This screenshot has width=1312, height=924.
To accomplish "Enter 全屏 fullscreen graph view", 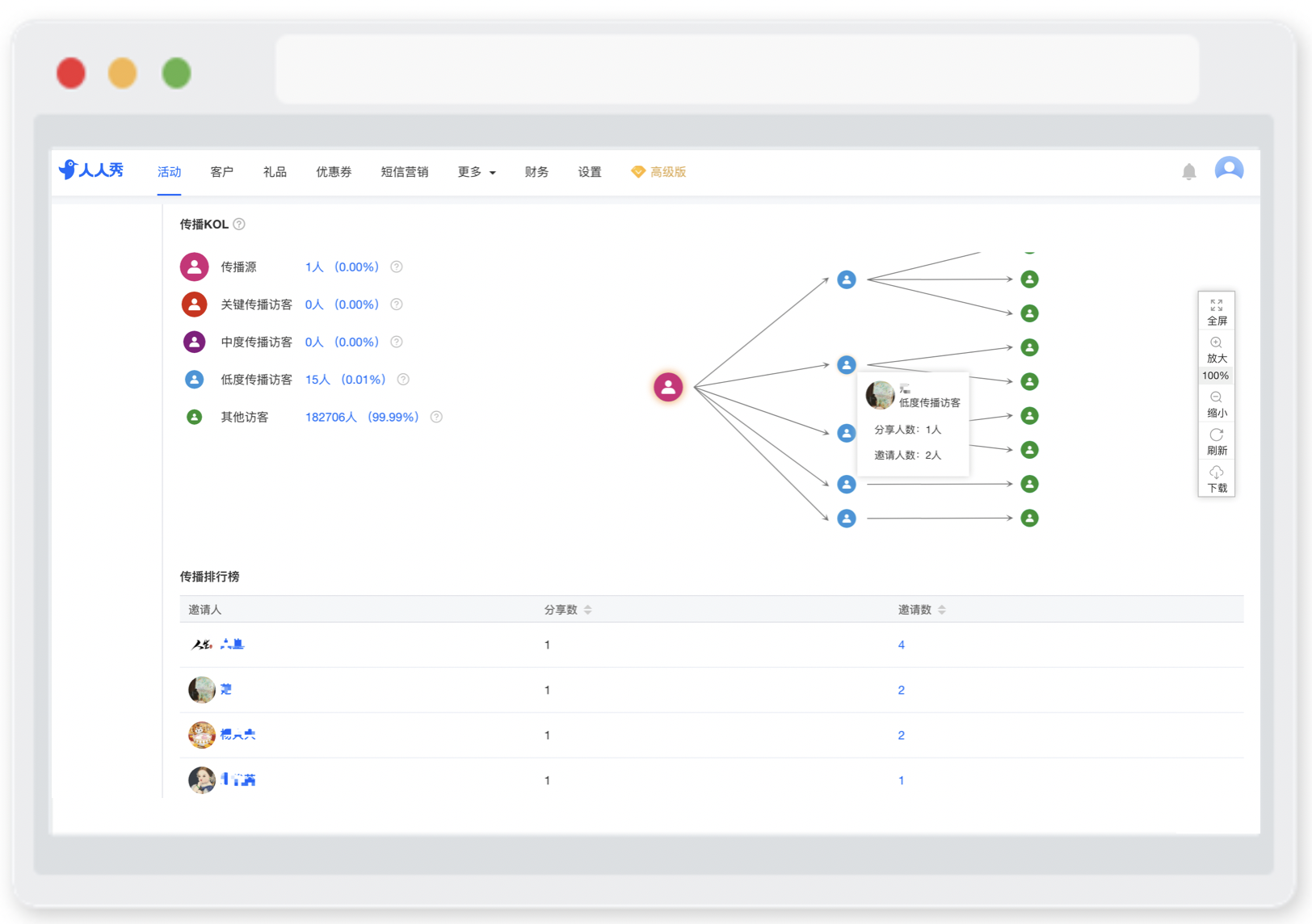I will pos(1217,312).
